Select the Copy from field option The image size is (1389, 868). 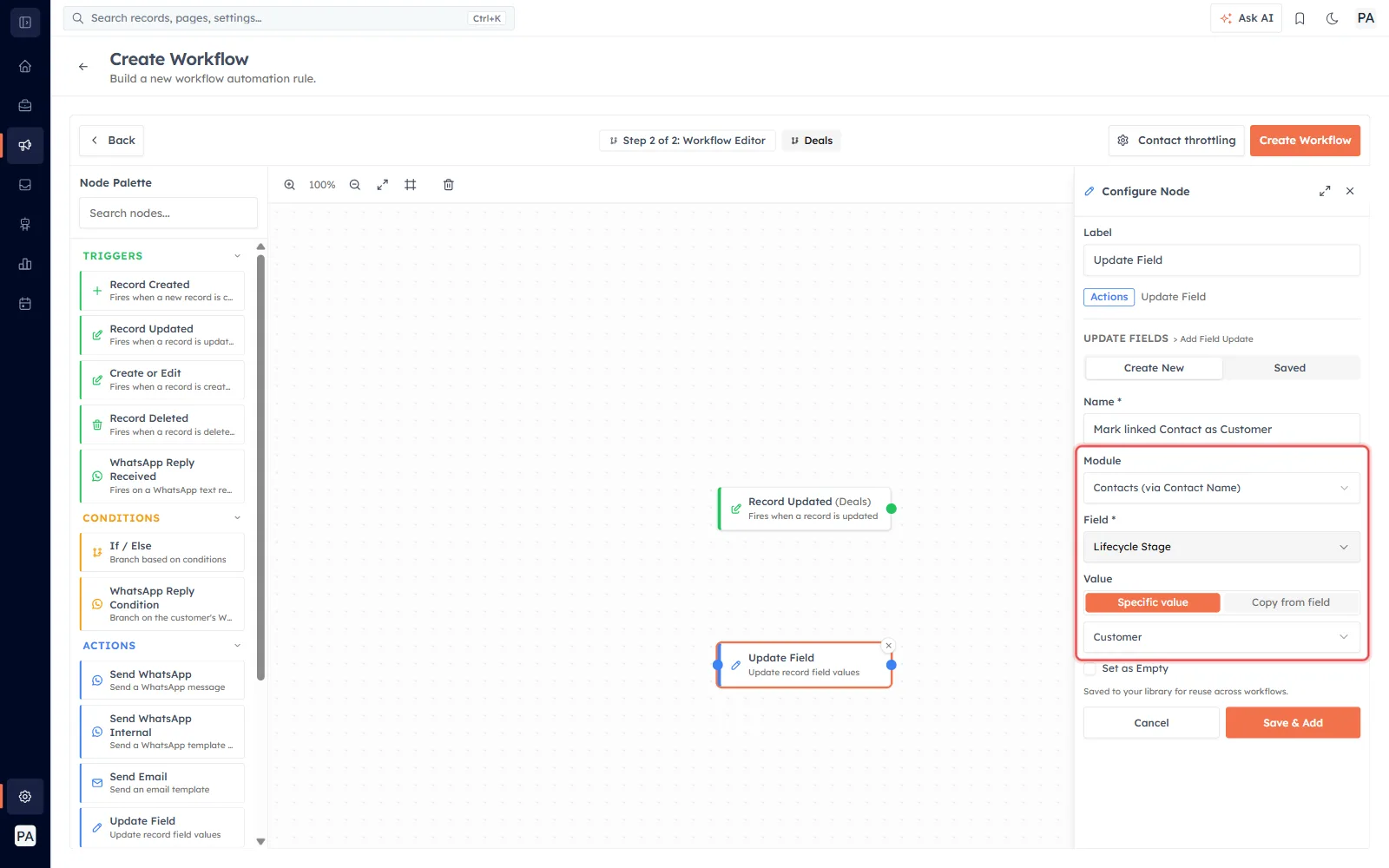coord(1290,602)
